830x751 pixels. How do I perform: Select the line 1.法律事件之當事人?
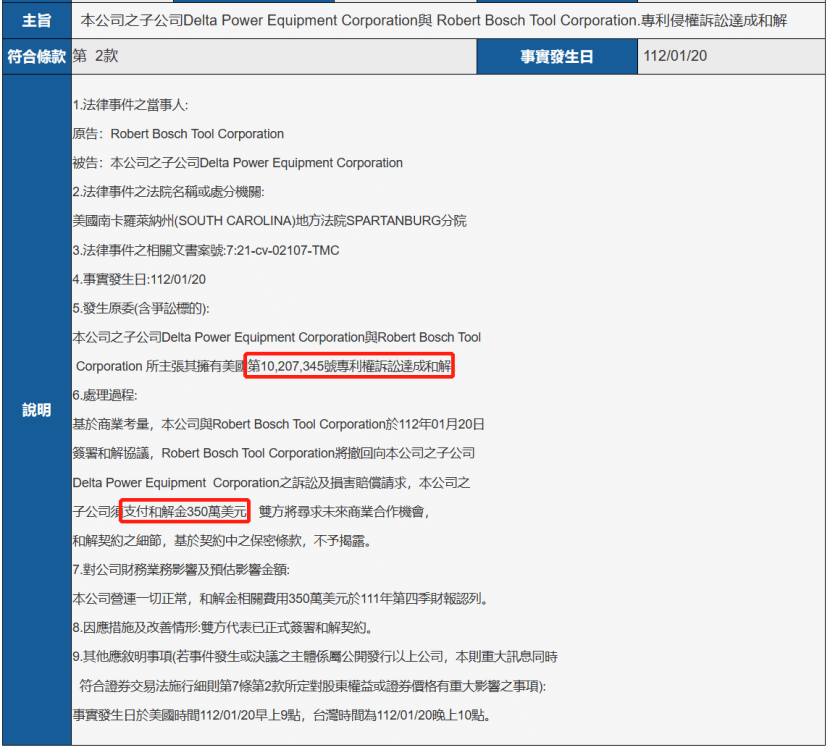[130, 105]
